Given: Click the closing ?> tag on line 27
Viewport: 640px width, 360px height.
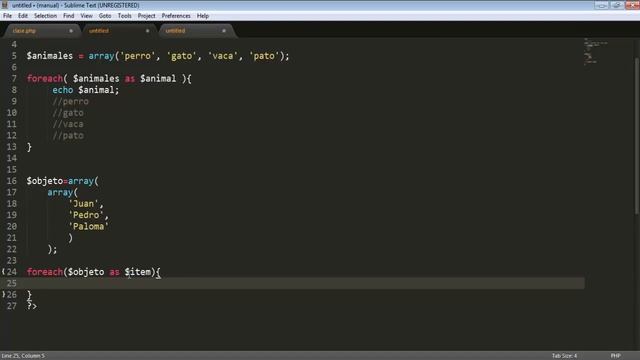Looking at the screenshot, I should tap(32, 306).
